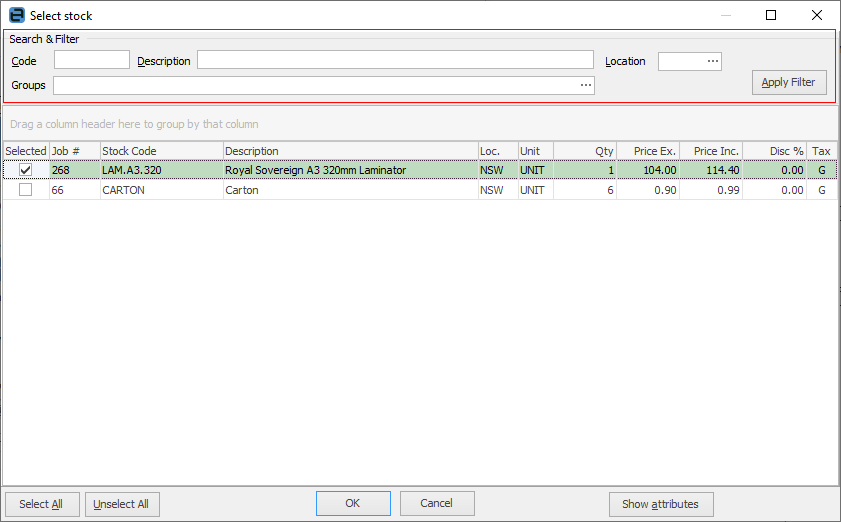
Task: Sort by the Tax column header
Action: tap(822, 151)
